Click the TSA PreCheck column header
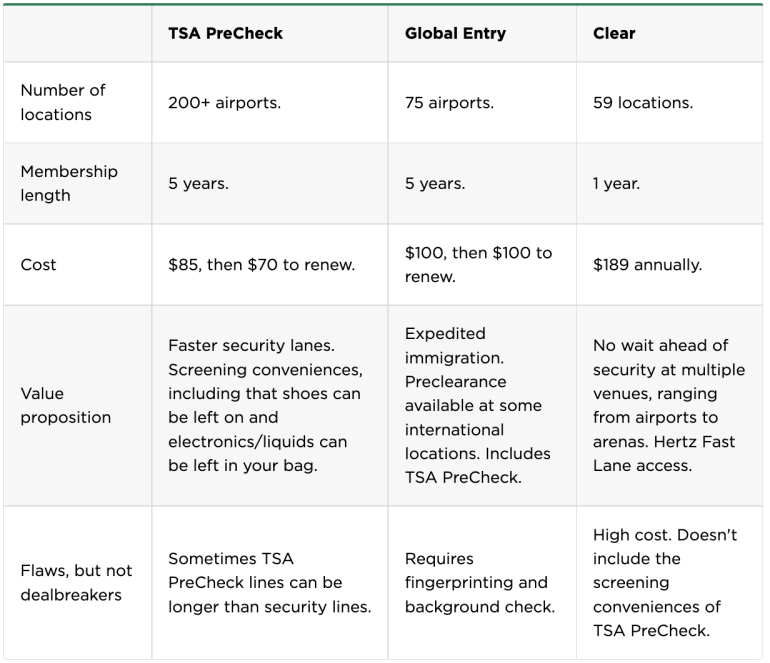 225,33
